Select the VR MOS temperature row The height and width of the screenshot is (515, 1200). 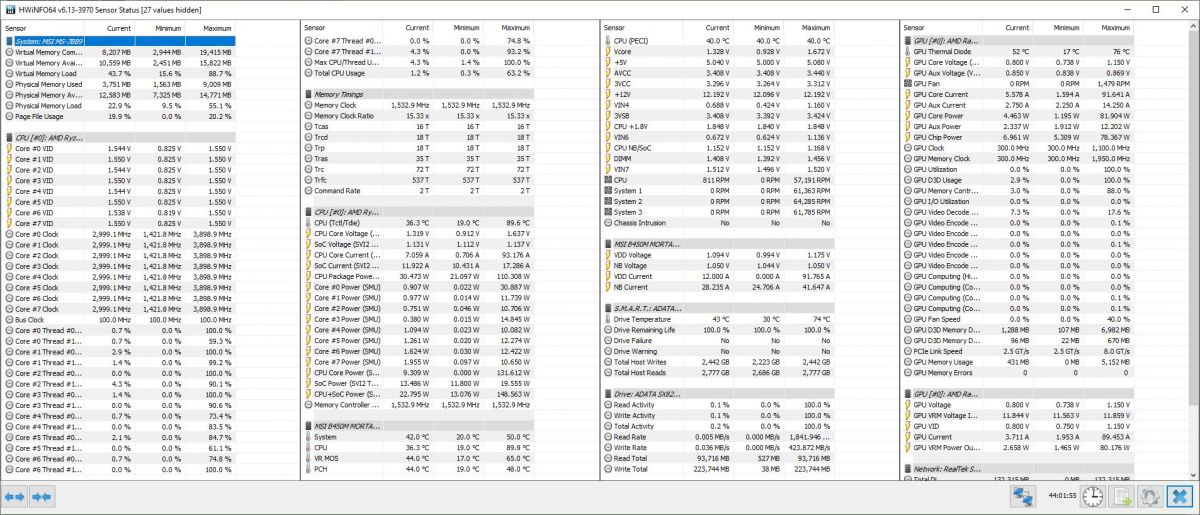[x=419, y=458]
